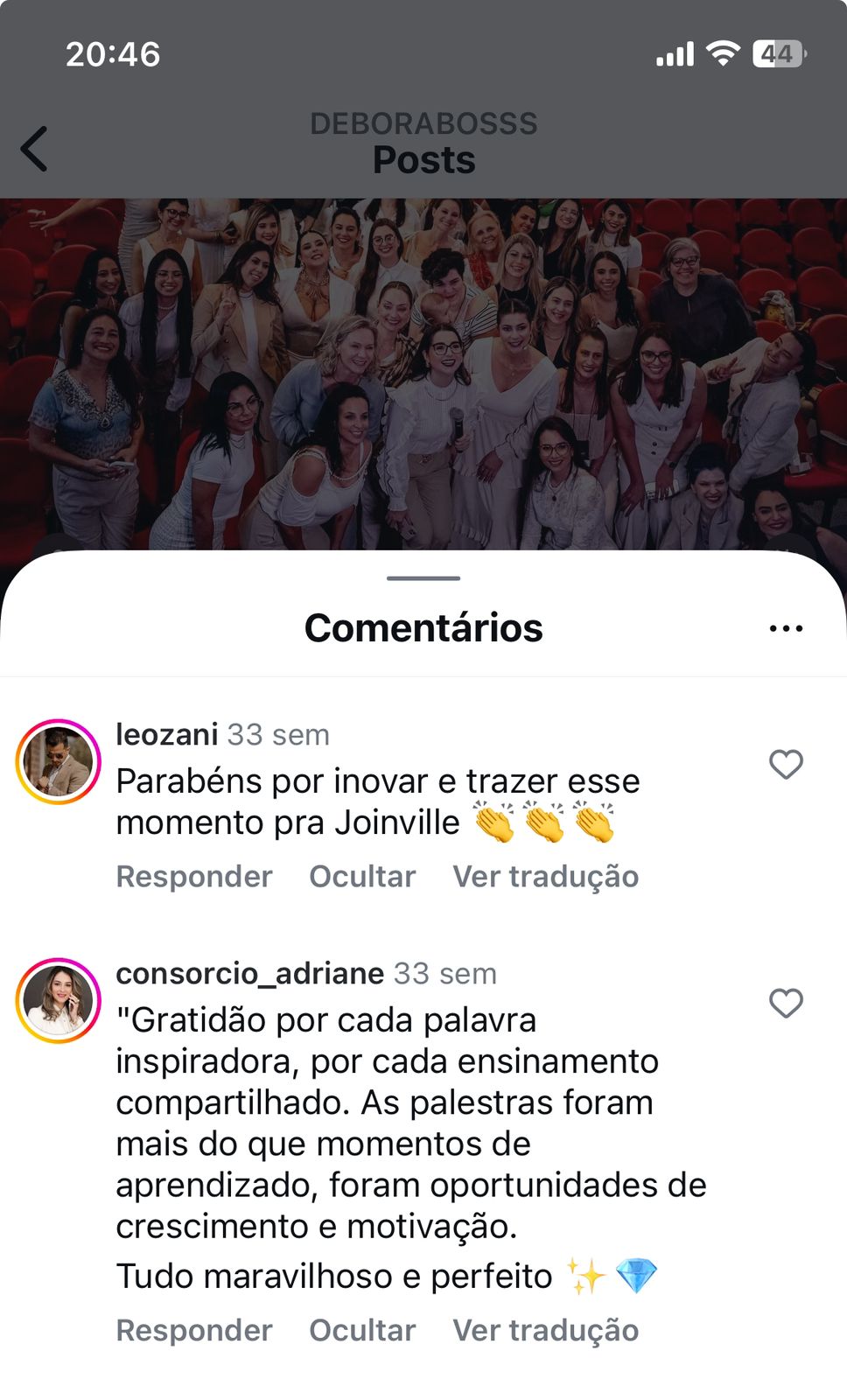Tap the consorcio_adriane username
This screenshot has height=1400, width=847.
(250, 974)
